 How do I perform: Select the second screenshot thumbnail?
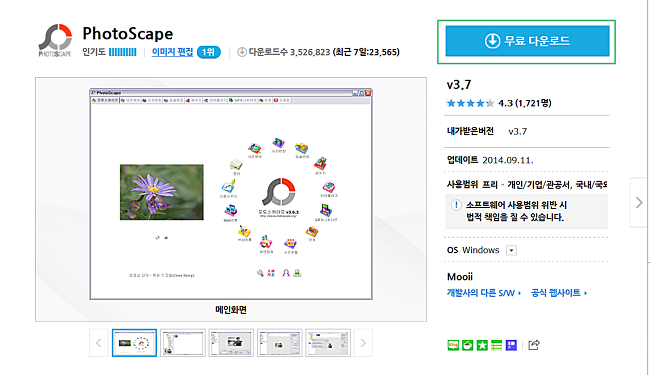pyautogui.click(x=183, y=343)
